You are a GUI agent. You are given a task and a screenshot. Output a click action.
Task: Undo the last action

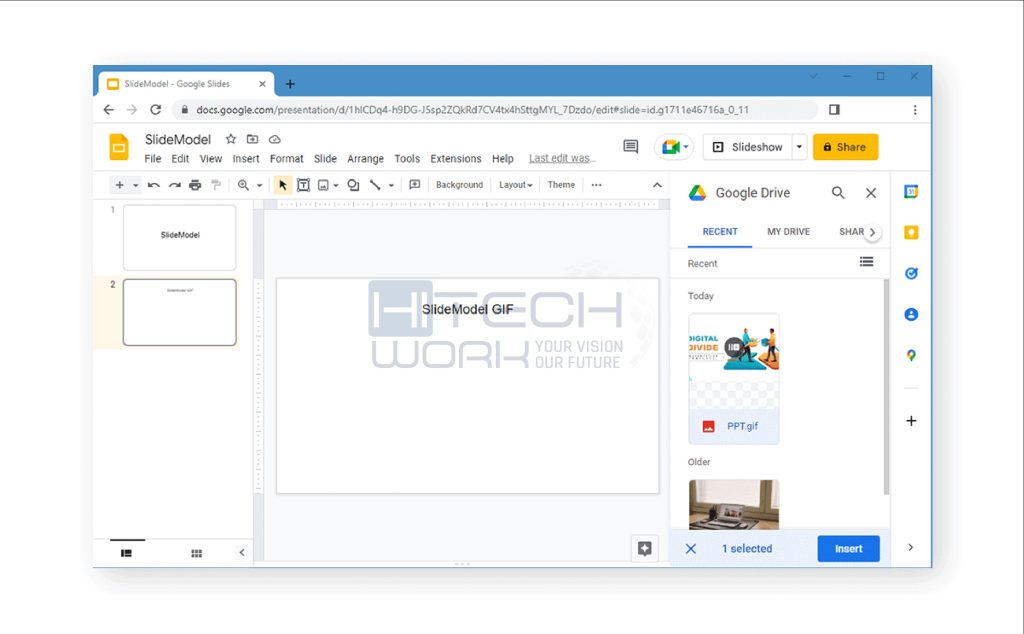153,185
